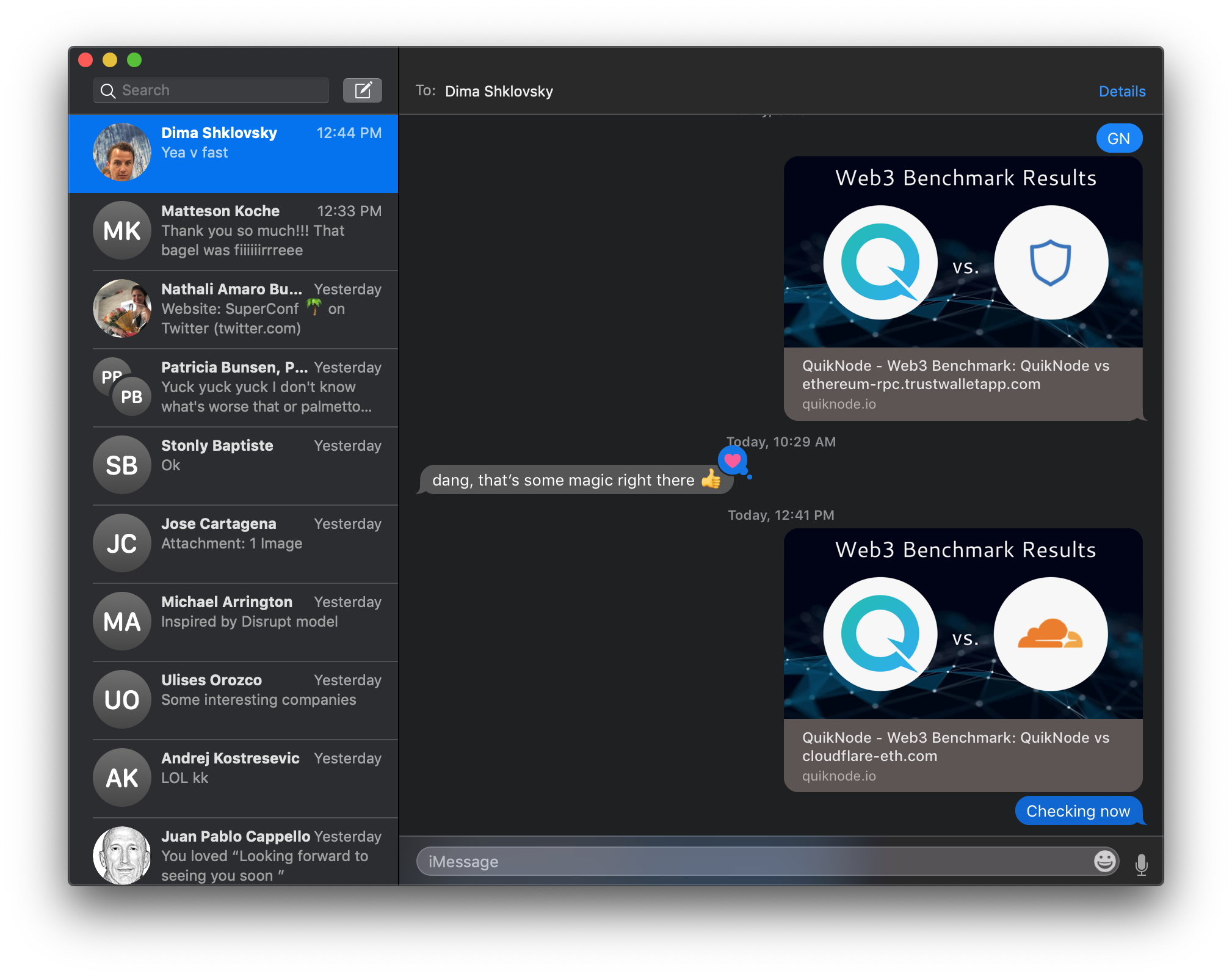Screen dimensions: 1232x976
Task: Open the Matteson Koche conversation
Action: pyautogui.click(x=233, y=231)
